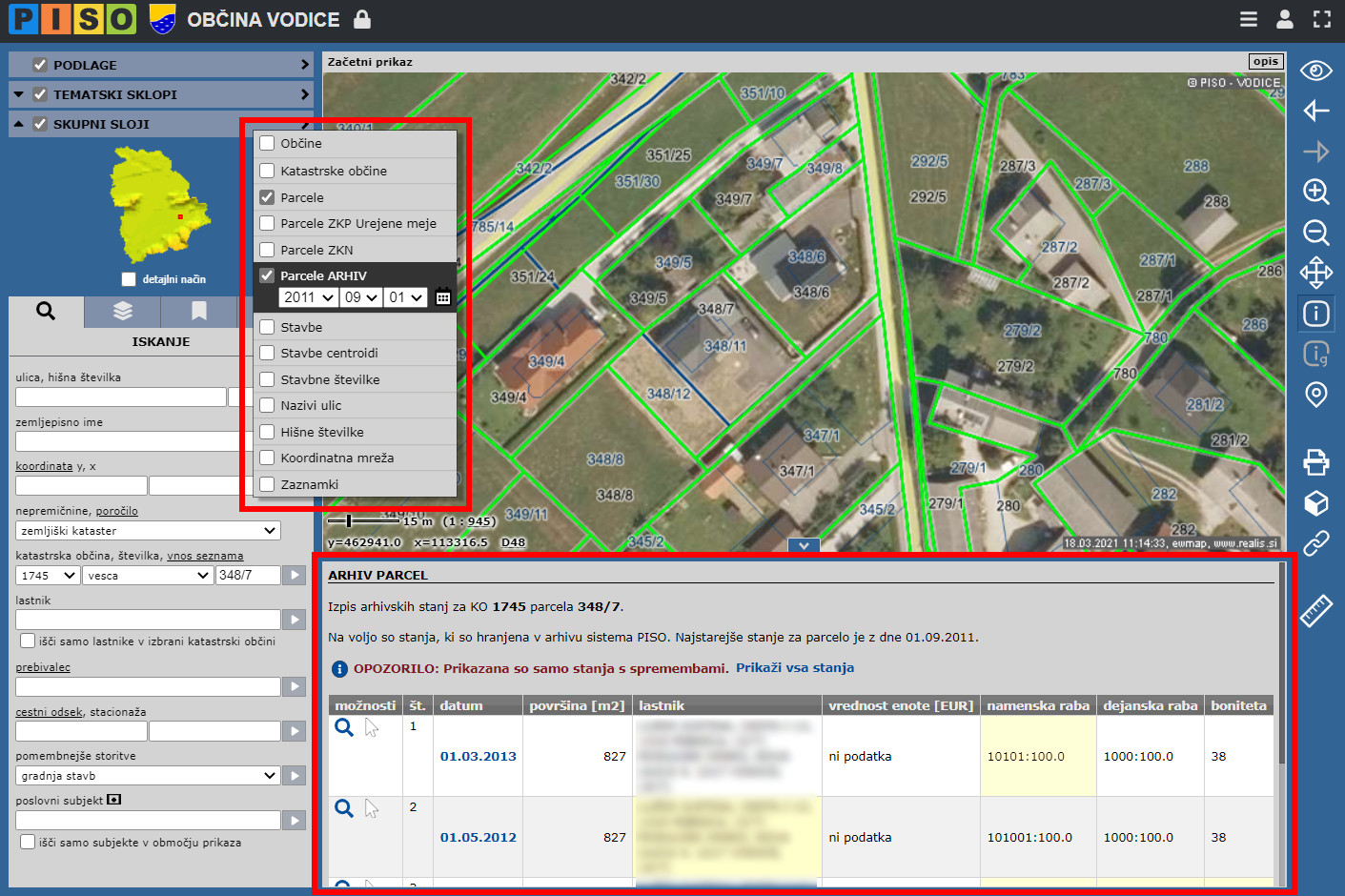Copy the map link icon
The width and height of the screenshot is (1345, 896).
(1316, 543)
